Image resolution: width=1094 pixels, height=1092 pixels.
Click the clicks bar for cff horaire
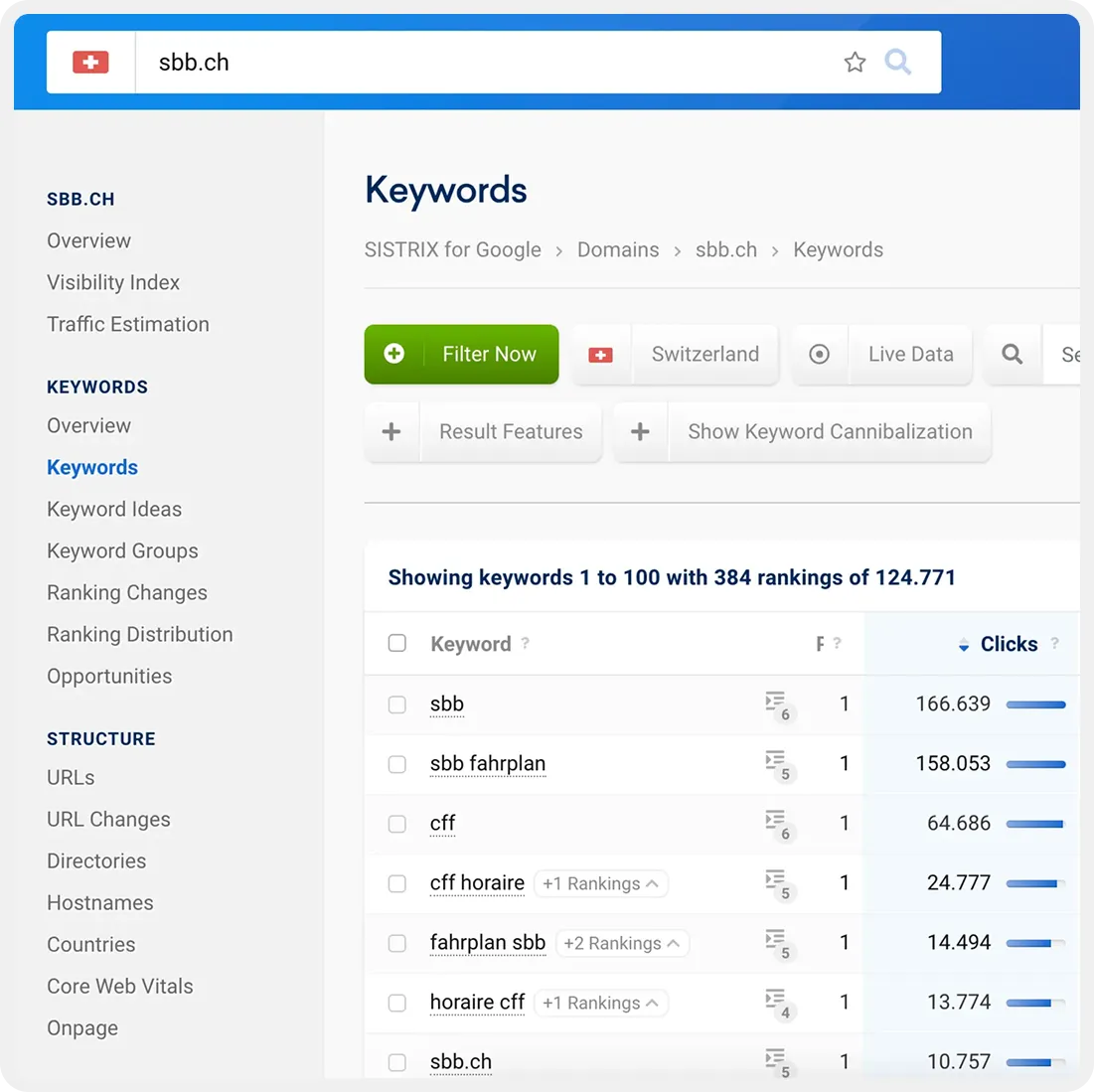pyautogui.click(x=1035, y=884)
